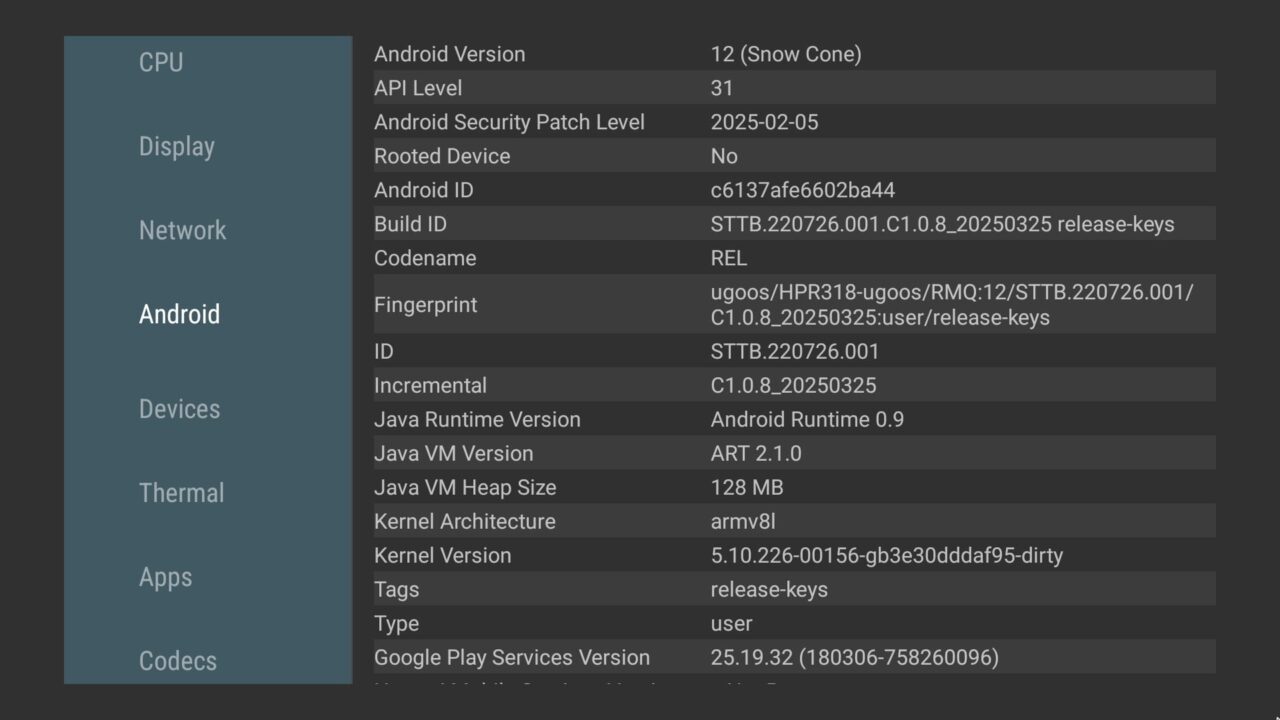The image size is (1280, 720).
Task: Switch to the Display tab
Action: click(x=177, y=146)
